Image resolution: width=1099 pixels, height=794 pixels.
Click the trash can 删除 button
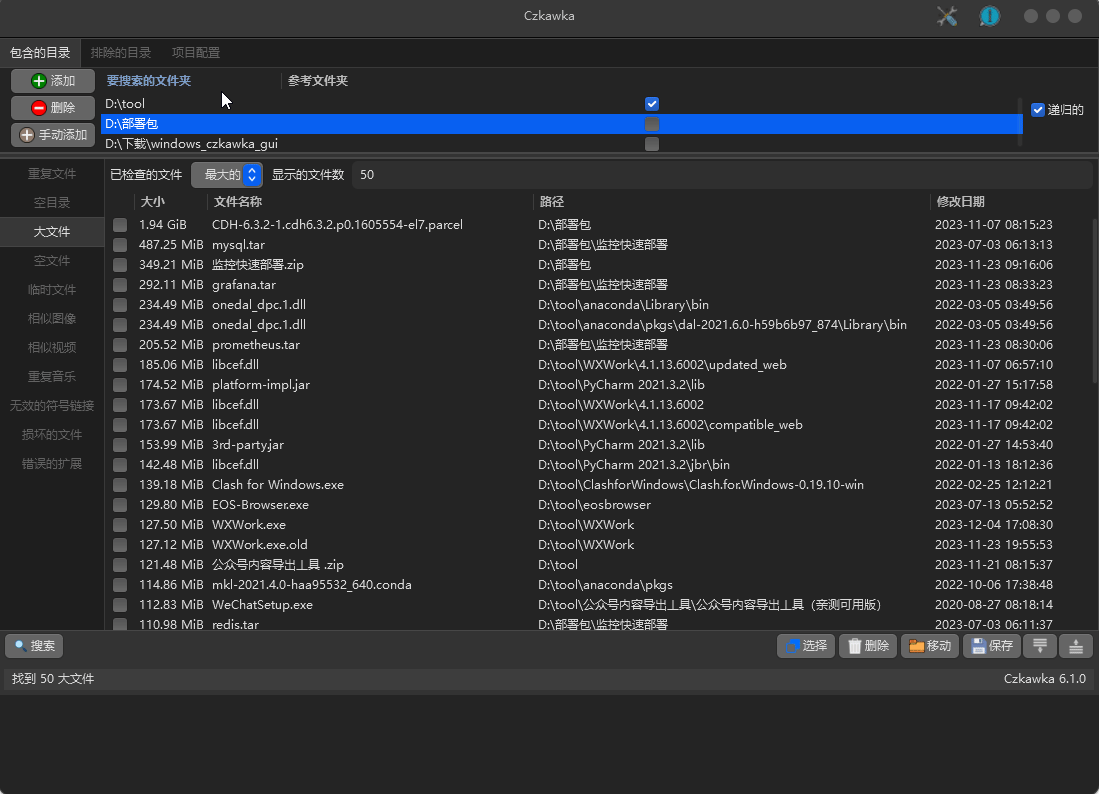(867, 646)
